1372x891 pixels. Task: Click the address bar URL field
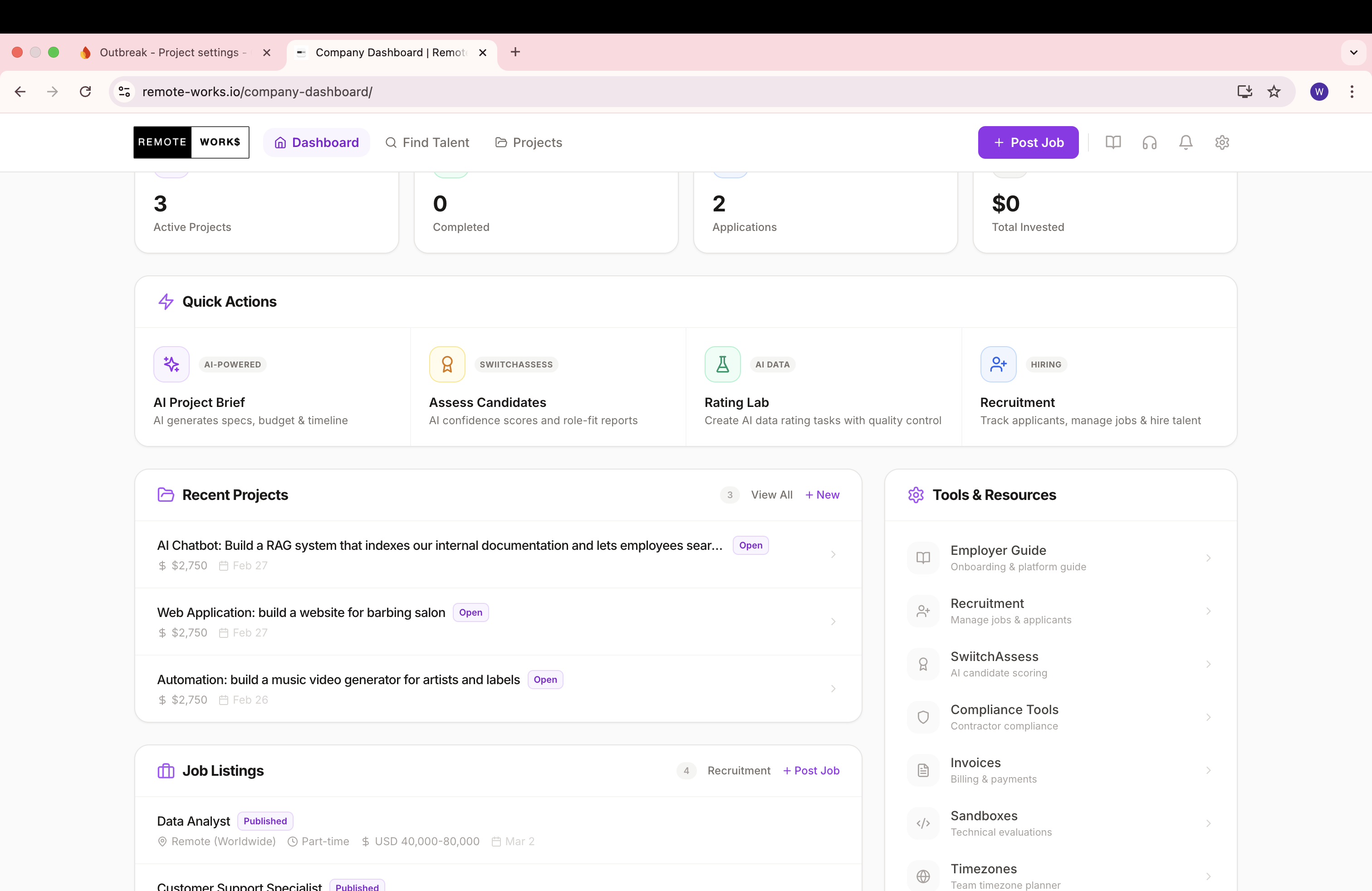pyautogui.click(x=257, y=92)
